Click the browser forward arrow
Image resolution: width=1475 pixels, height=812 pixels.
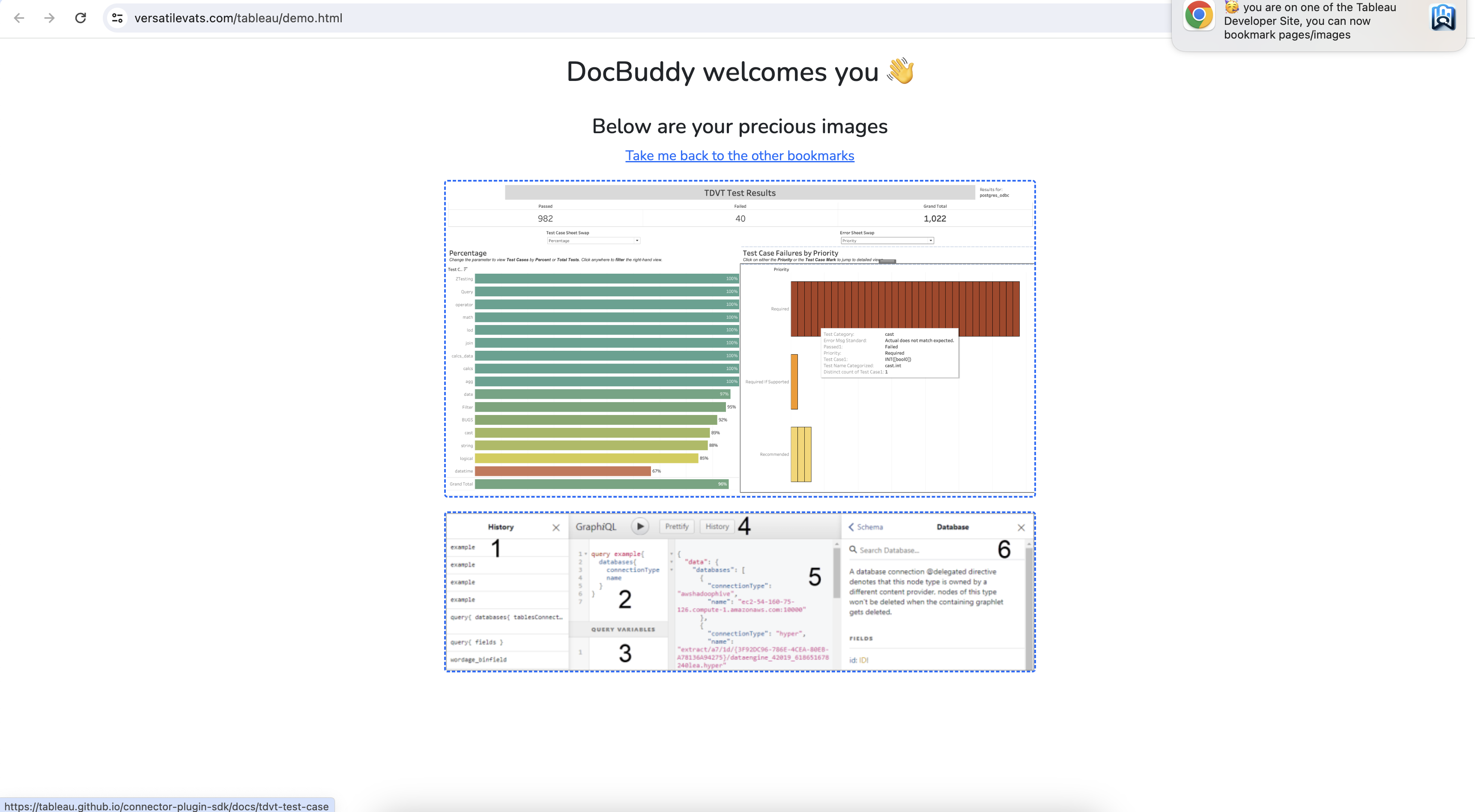[x=50, y=18]
